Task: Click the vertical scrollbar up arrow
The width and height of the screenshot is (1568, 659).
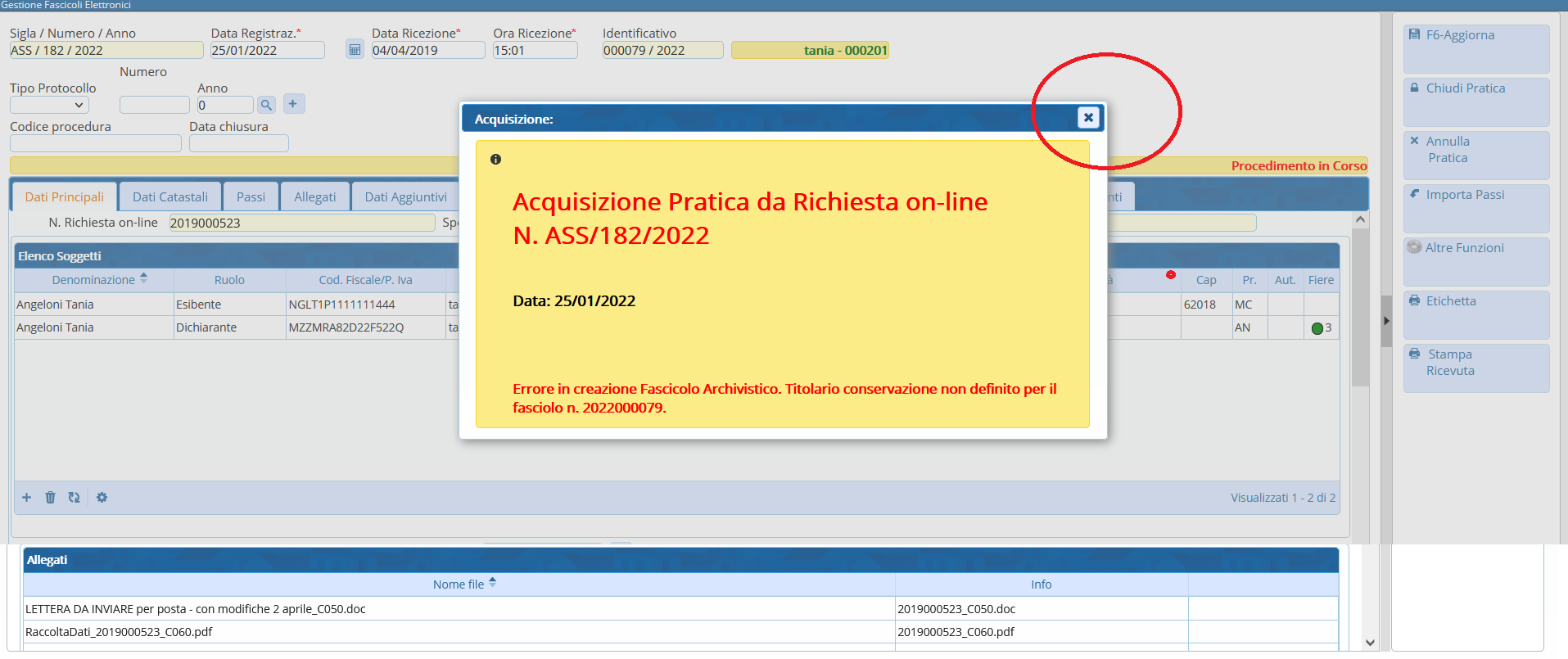Action: point(1360,219)
